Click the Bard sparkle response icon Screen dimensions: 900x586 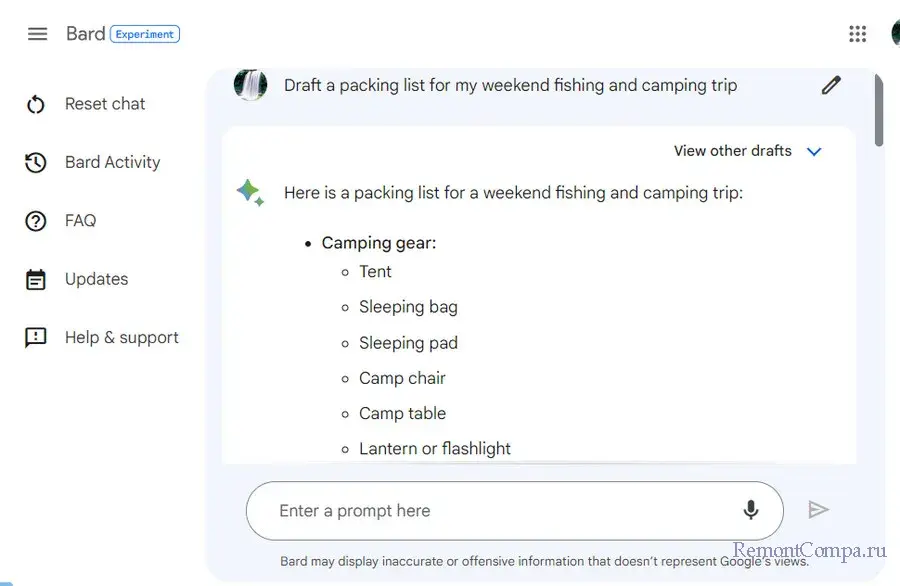pos(250,192)
